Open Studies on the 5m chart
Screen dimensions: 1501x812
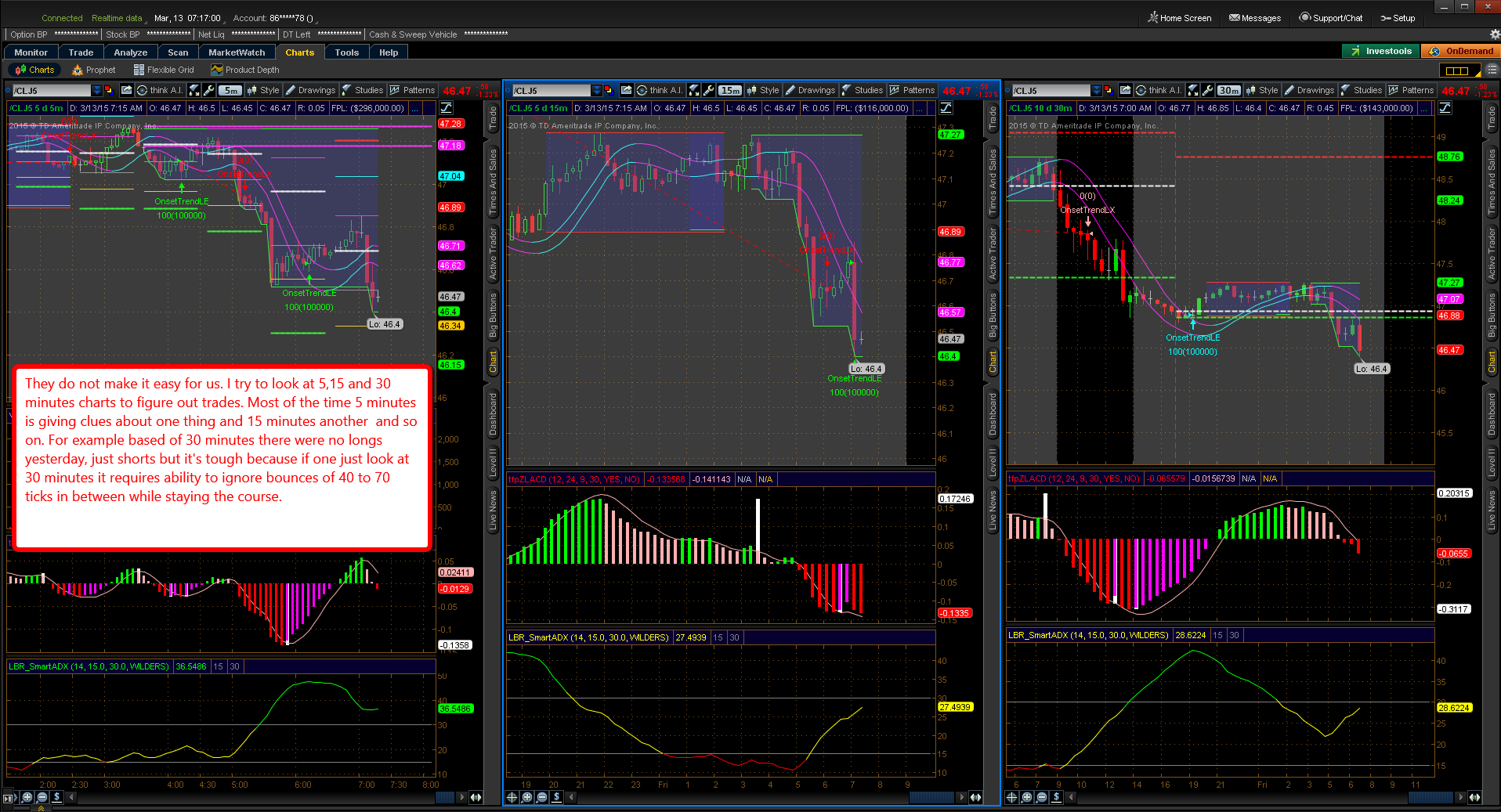pyautogui.click(x=363, y=91)
